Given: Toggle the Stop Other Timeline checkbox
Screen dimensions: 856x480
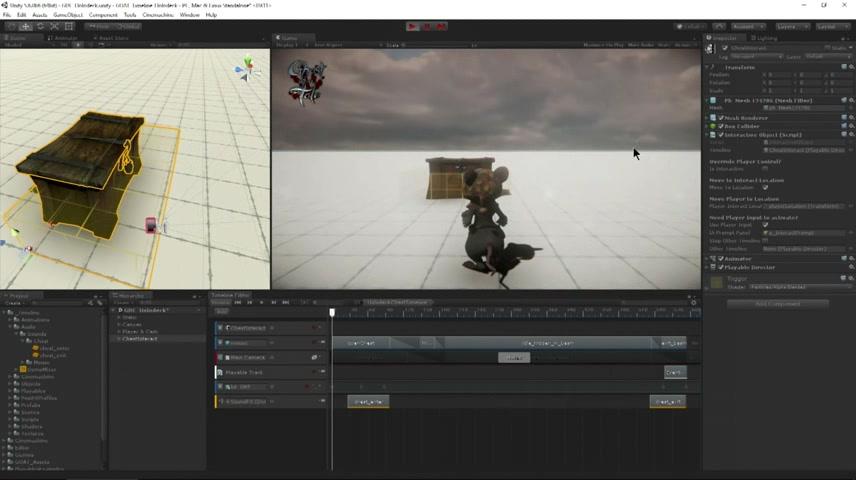Looking at the screenshot, I should (x=765, y=240).
